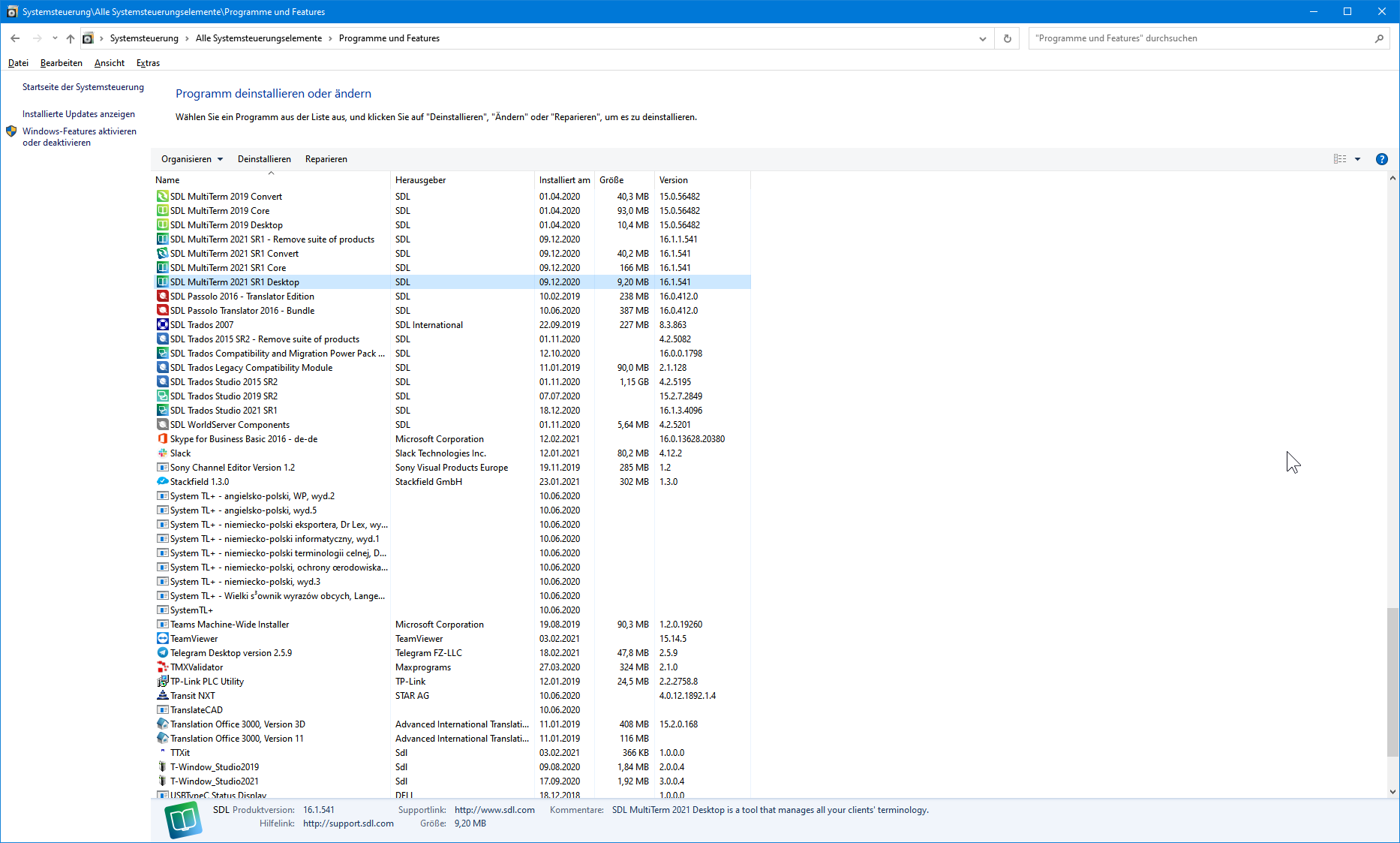This screenshot has width=1400, height=843.
Task: Open the http://support.sdl.com help link
Action: (348, 823)
